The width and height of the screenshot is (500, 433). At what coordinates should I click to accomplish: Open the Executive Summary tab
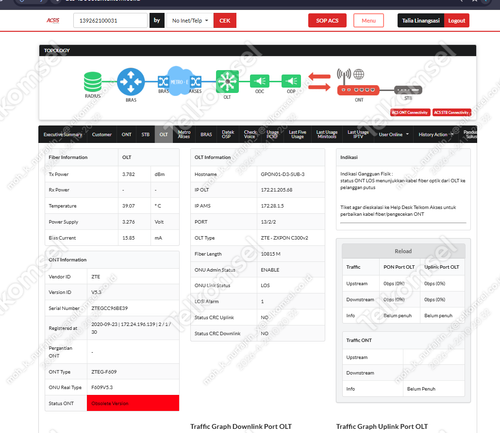[x=63, y=134]
